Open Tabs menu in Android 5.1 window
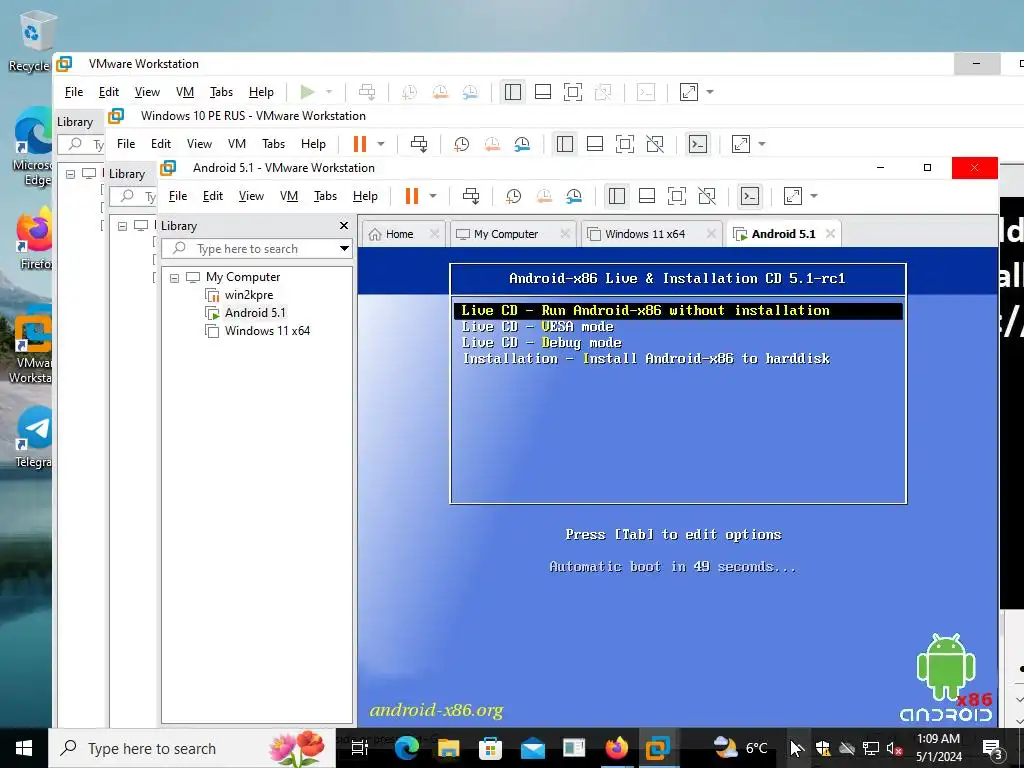Viewport: 1024px width, 768px height. click(325, 196)
